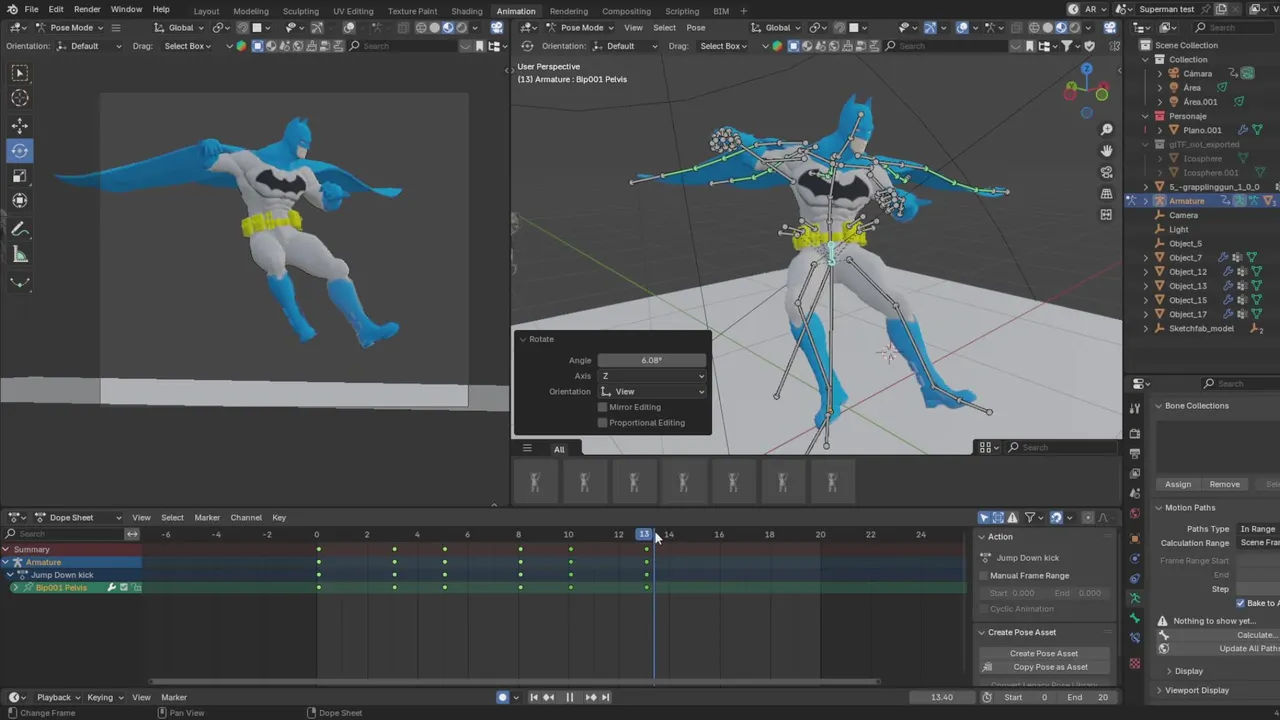Select the Rotate tool in left toolbar
Image resolution: width=1280 pixels, height=720 pixels.
click(20, 150)
